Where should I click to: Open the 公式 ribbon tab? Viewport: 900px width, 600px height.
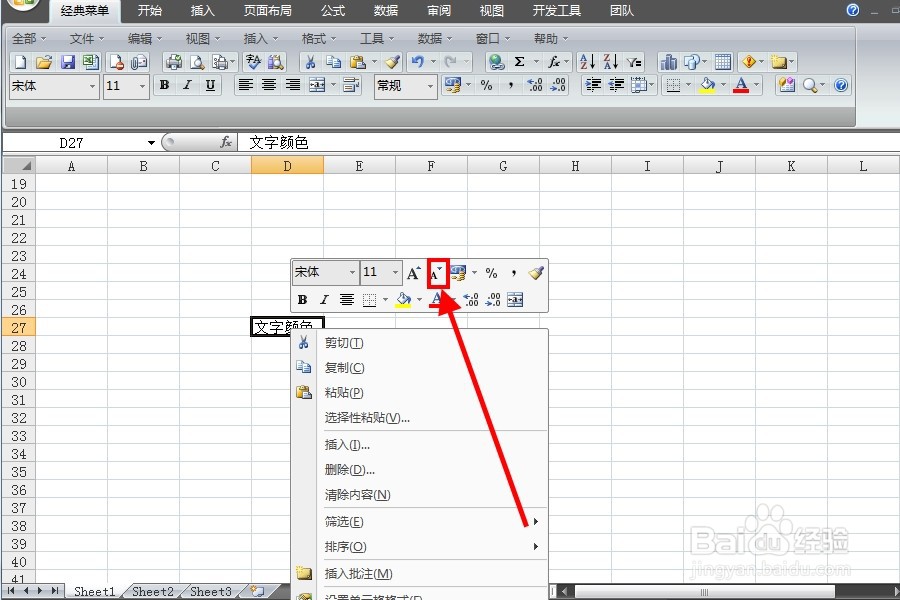click(333, 10)
